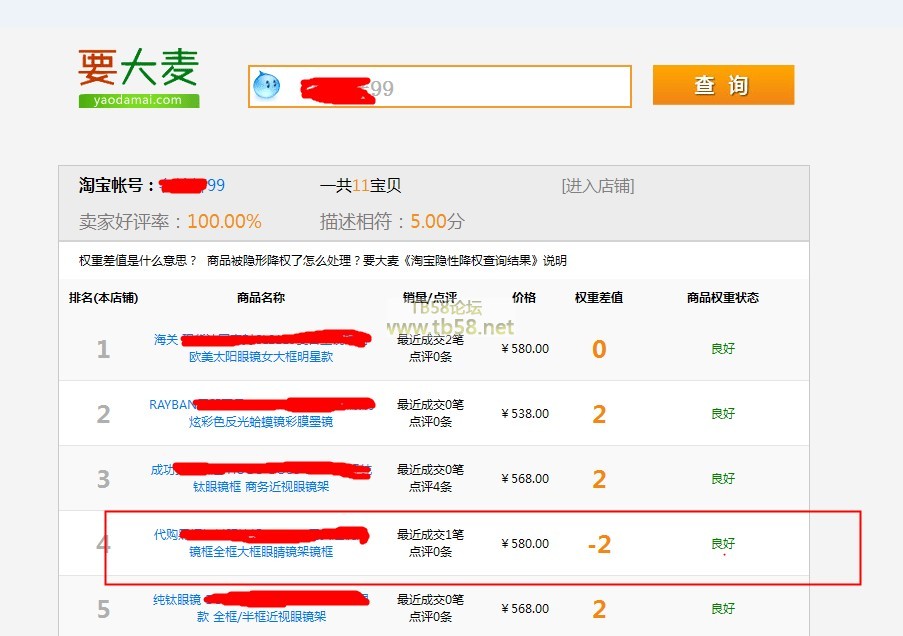Click the weight difference value 0 in row 1
Viewport: 903px width, 636px height.
(x=599, y=349)
